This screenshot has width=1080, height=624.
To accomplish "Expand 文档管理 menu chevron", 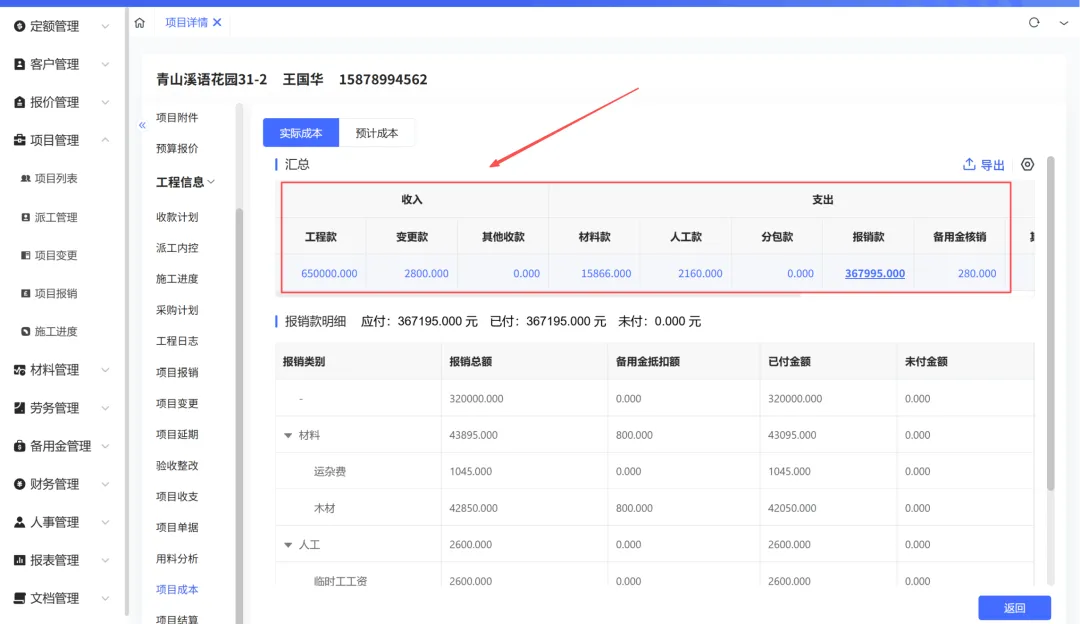I will (x=105, y=598).
